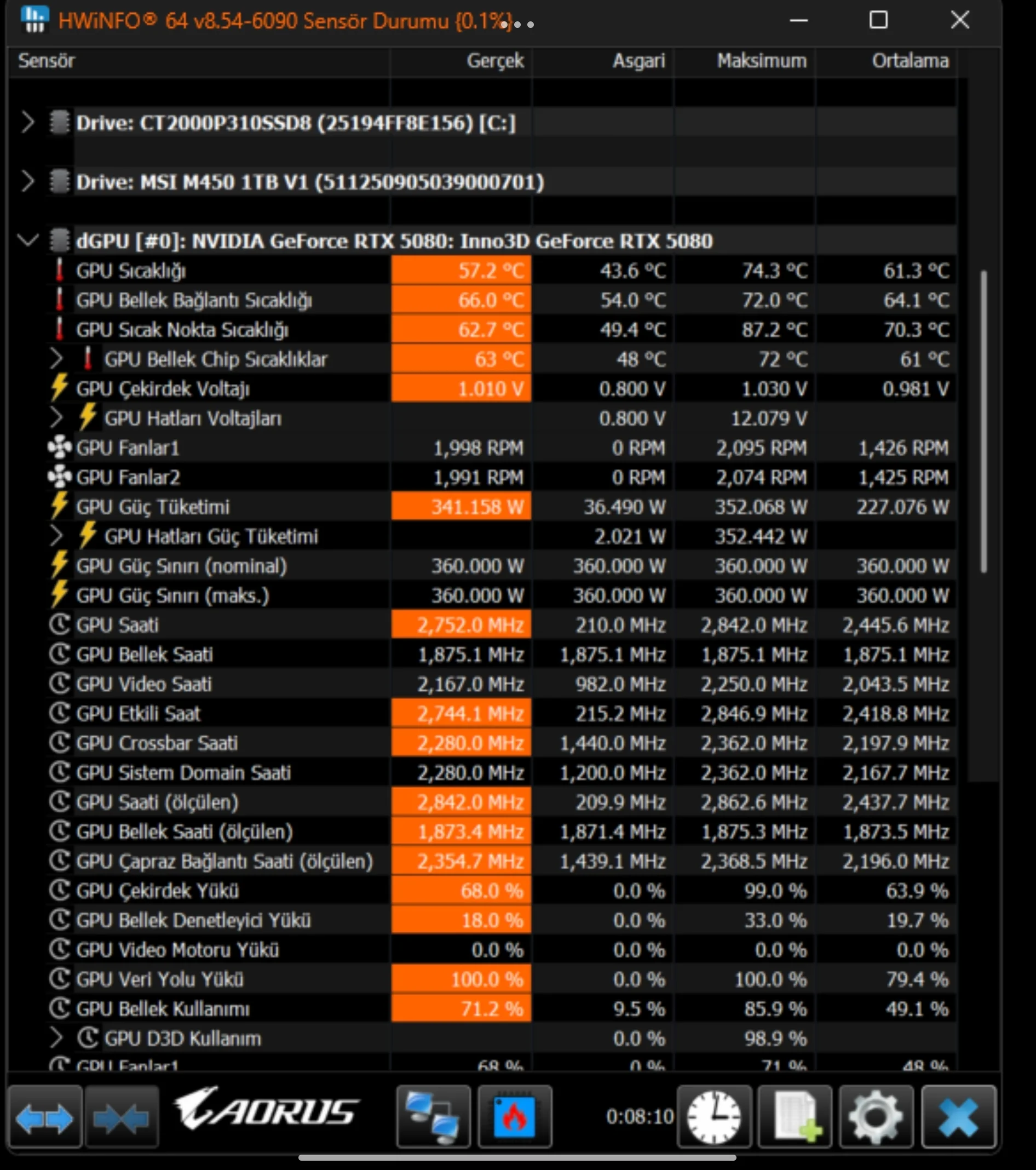Open the network monitors icon in toolbar
Viewport: 1036px width, 1170px height.
pos(433,1117)
